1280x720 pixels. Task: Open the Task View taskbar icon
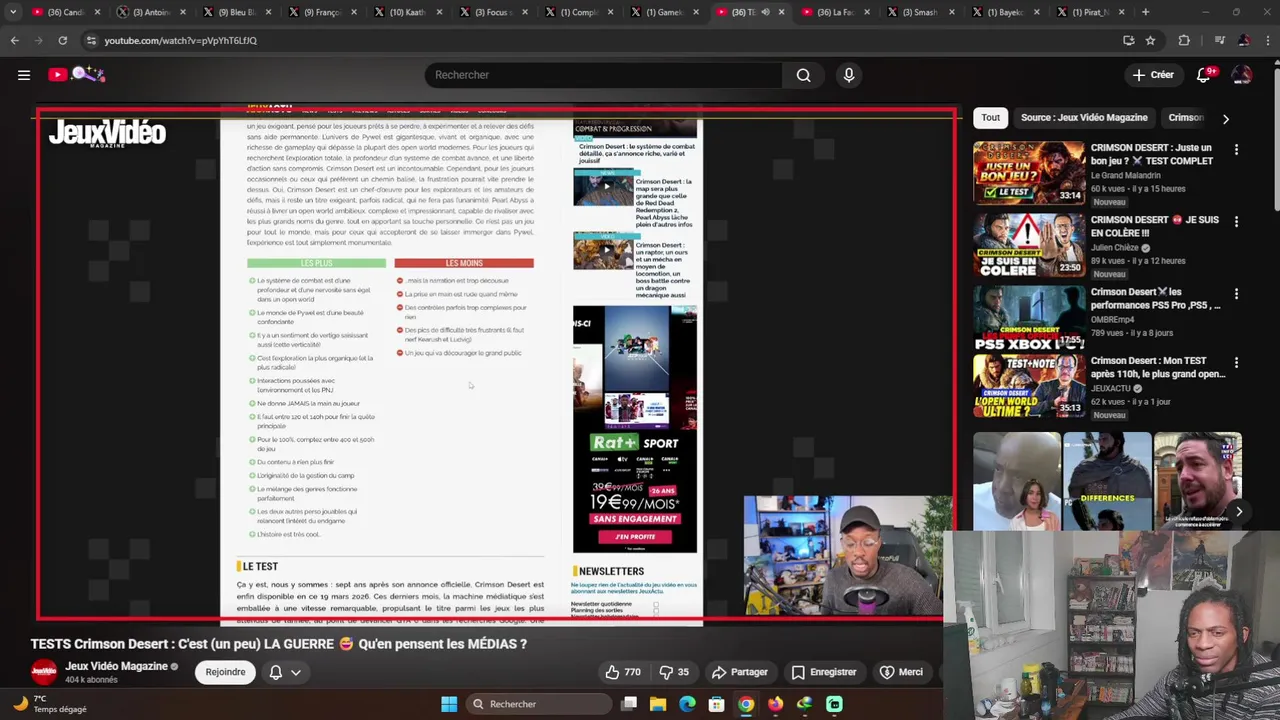click(629, 704)
